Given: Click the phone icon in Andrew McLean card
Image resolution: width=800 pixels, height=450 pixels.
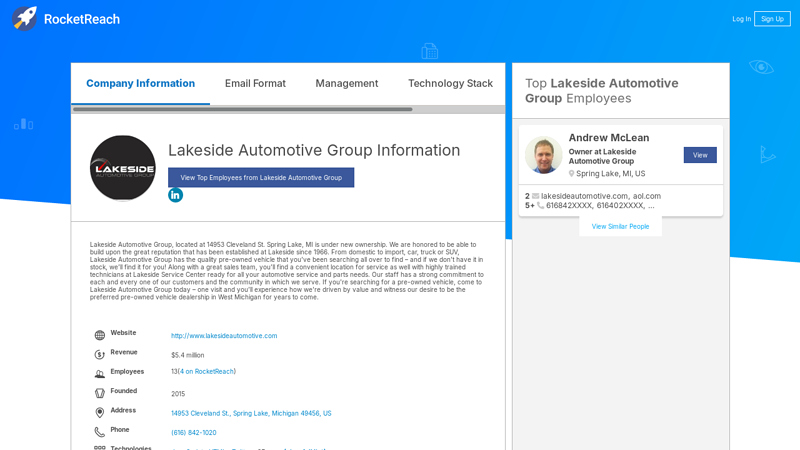Looking at the screenshot, I should click(540, 206).
